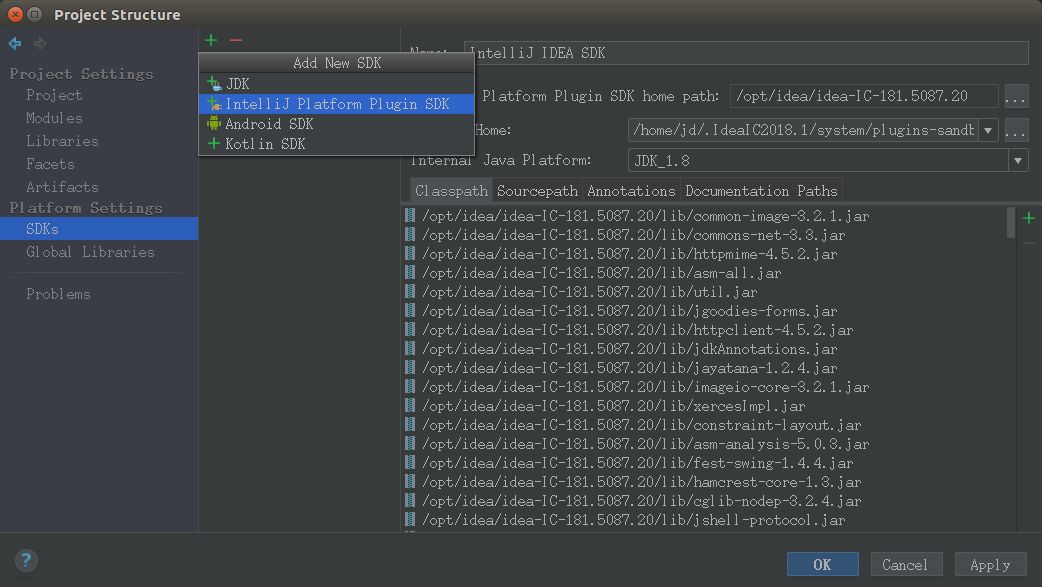Click the SDK Name input field
This screenshot has height=587, width=1042.
[x=746, y=53]
